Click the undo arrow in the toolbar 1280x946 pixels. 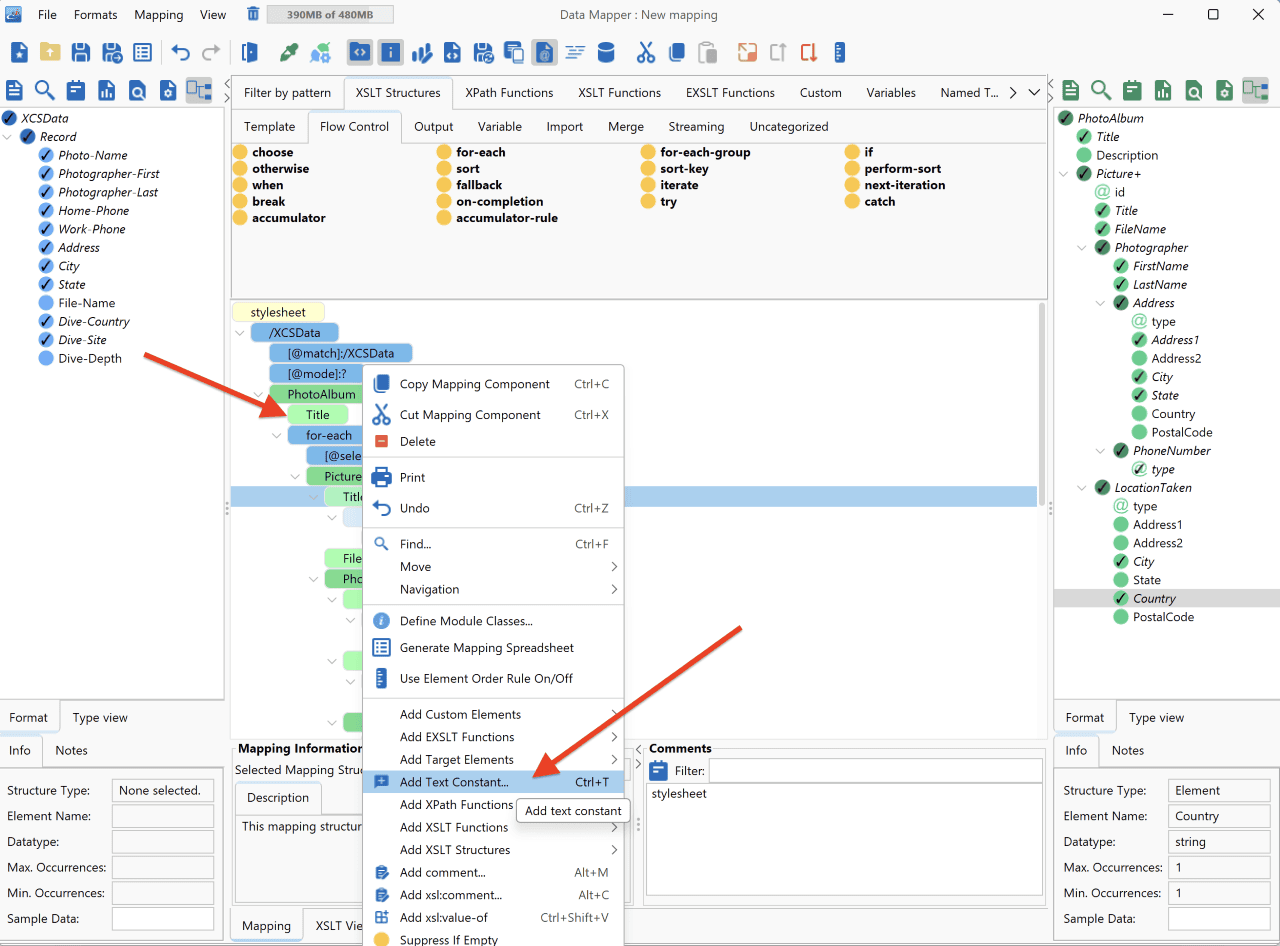coord(181,53)
